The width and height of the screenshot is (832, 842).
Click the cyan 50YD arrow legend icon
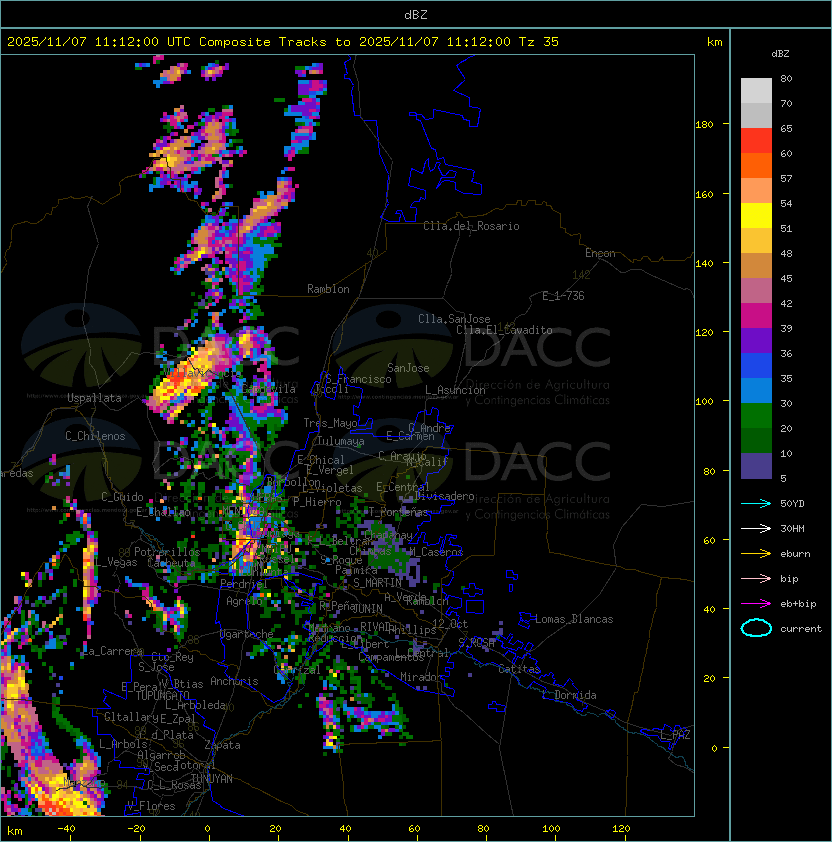pos(756,503)
